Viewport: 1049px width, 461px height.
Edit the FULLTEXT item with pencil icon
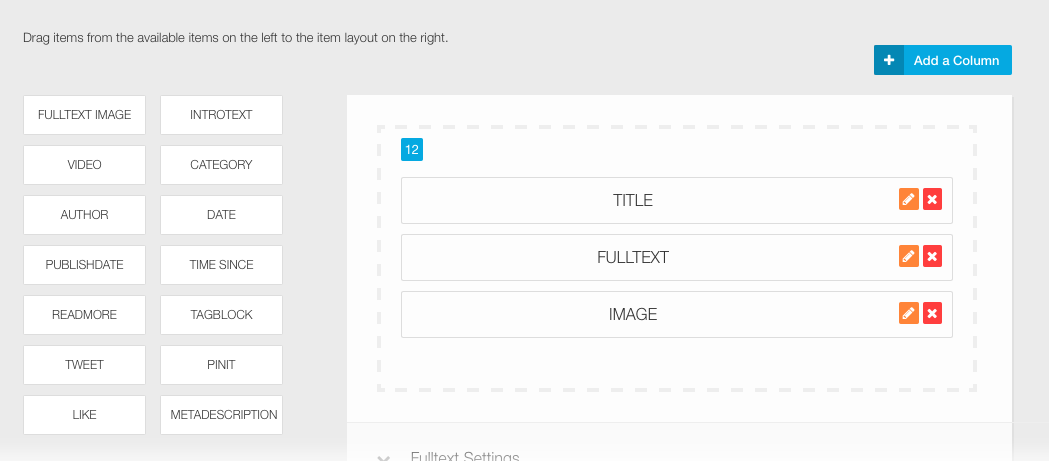point(909,256)
